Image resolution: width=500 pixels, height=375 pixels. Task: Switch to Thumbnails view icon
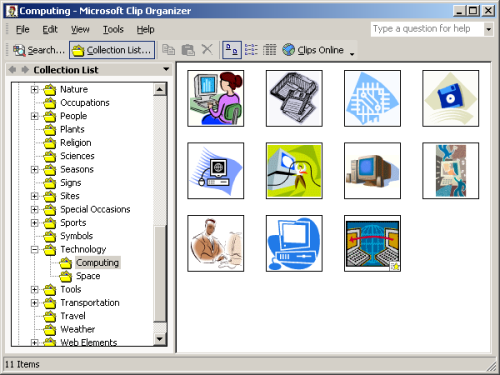(232, 50)
